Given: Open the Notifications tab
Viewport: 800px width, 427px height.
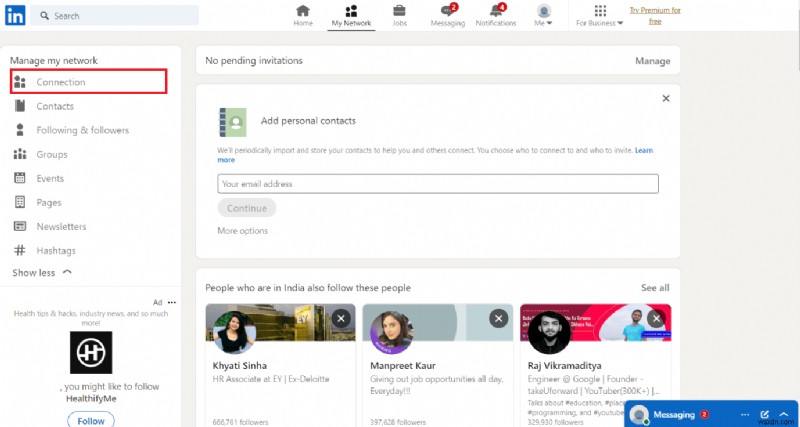Looking at the screenshot, I should point(496,16).
